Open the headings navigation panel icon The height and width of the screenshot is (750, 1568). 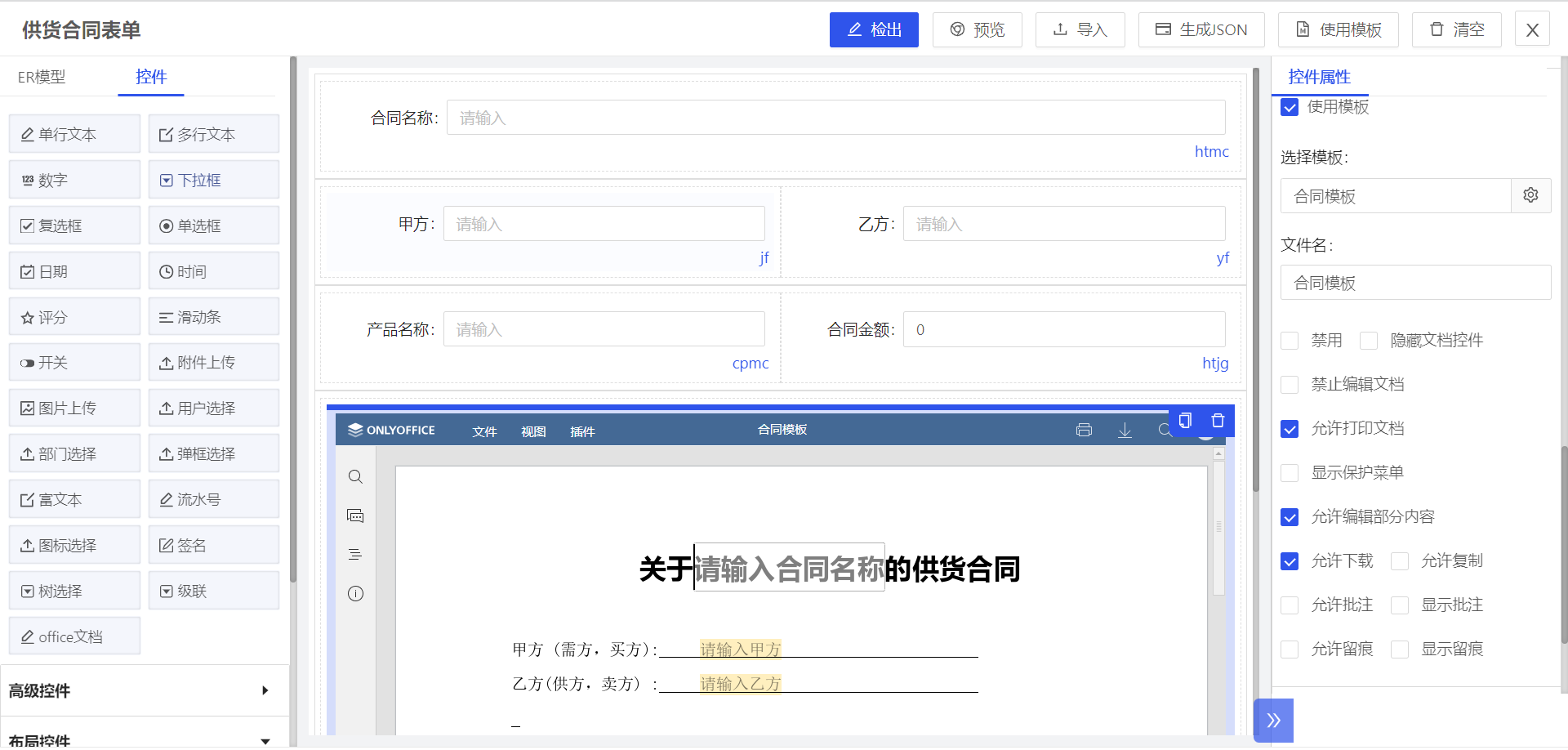click(x=355, y=554)
